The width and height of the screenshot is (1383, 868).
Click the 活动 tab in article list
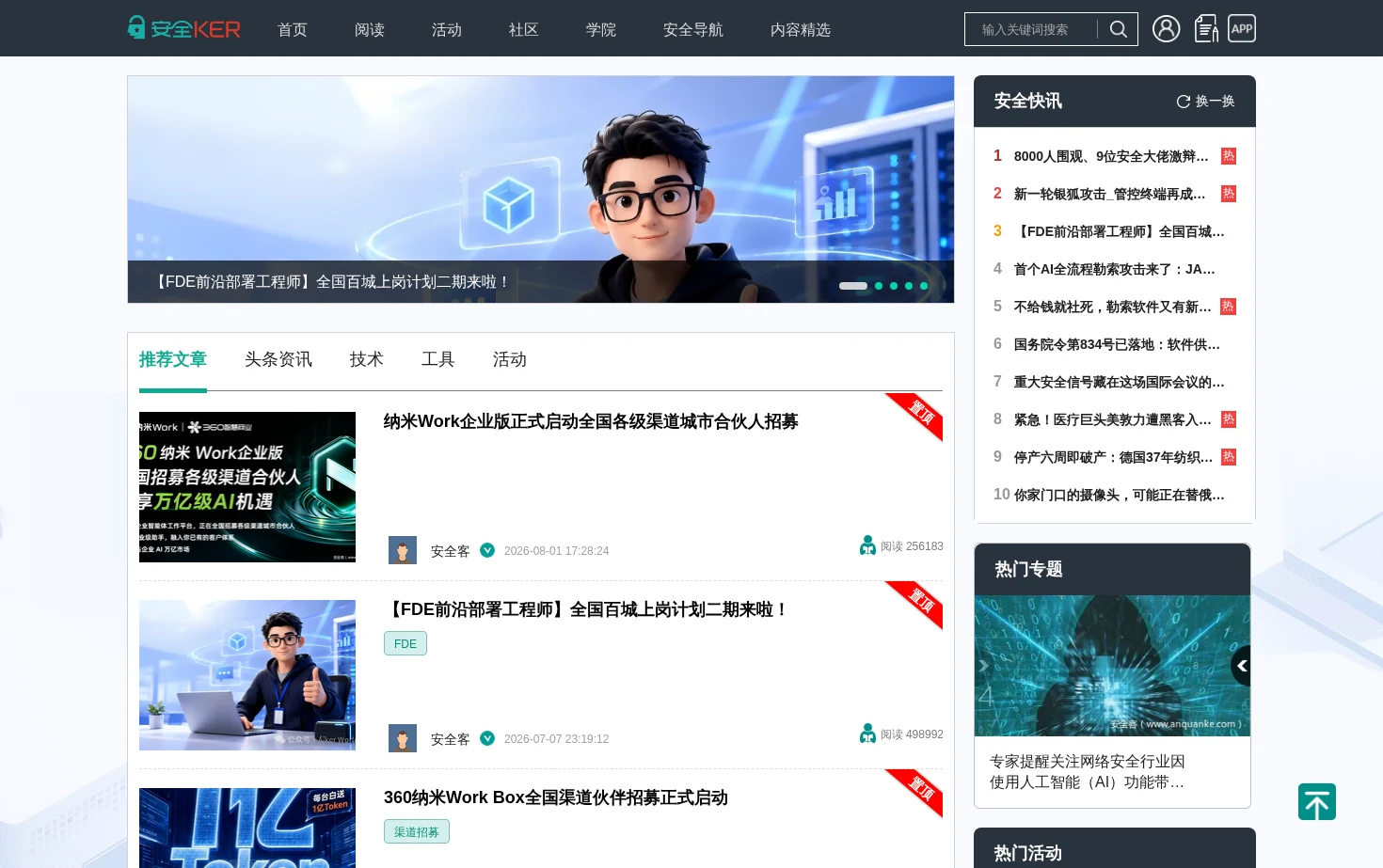coord(510,359)
